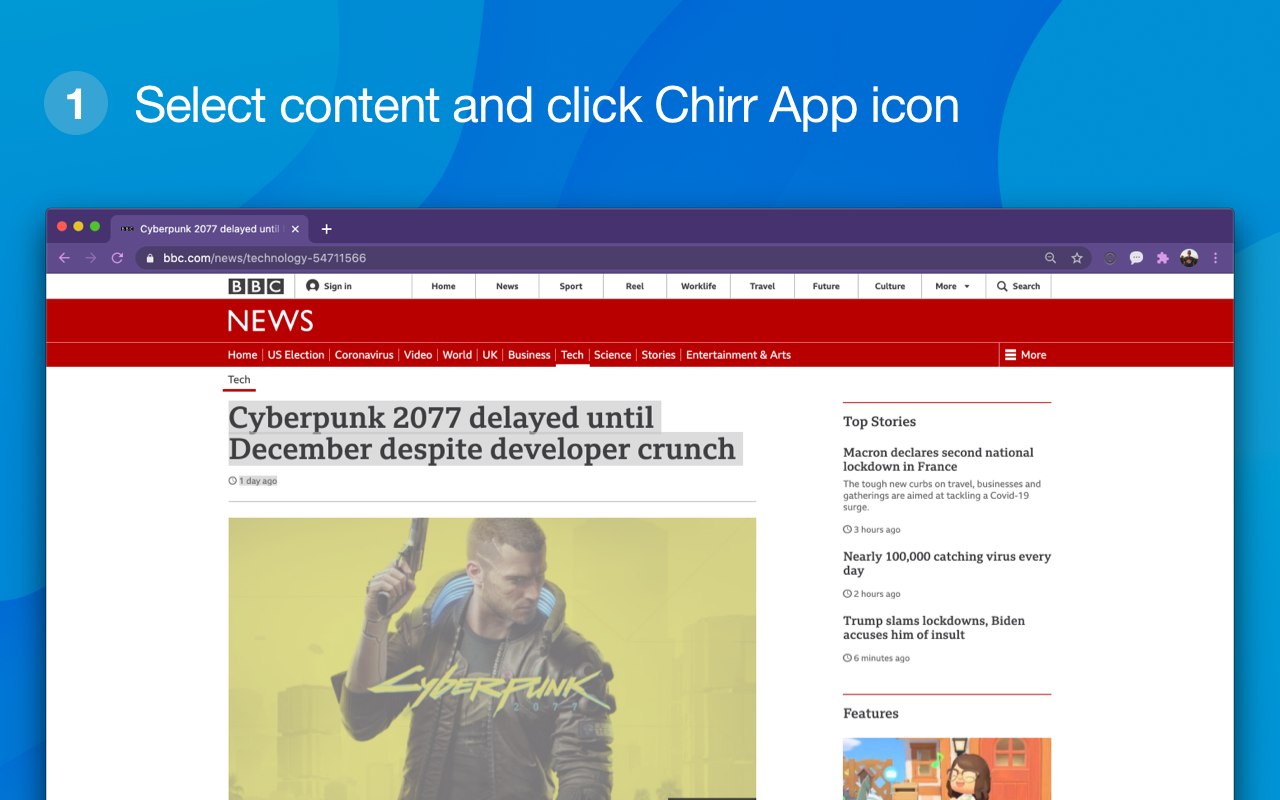1280x800 pixels.
Task: Click the Cyberpunk 2077 delayed headline
Action: pyautogui.click(x=485, y=433)
